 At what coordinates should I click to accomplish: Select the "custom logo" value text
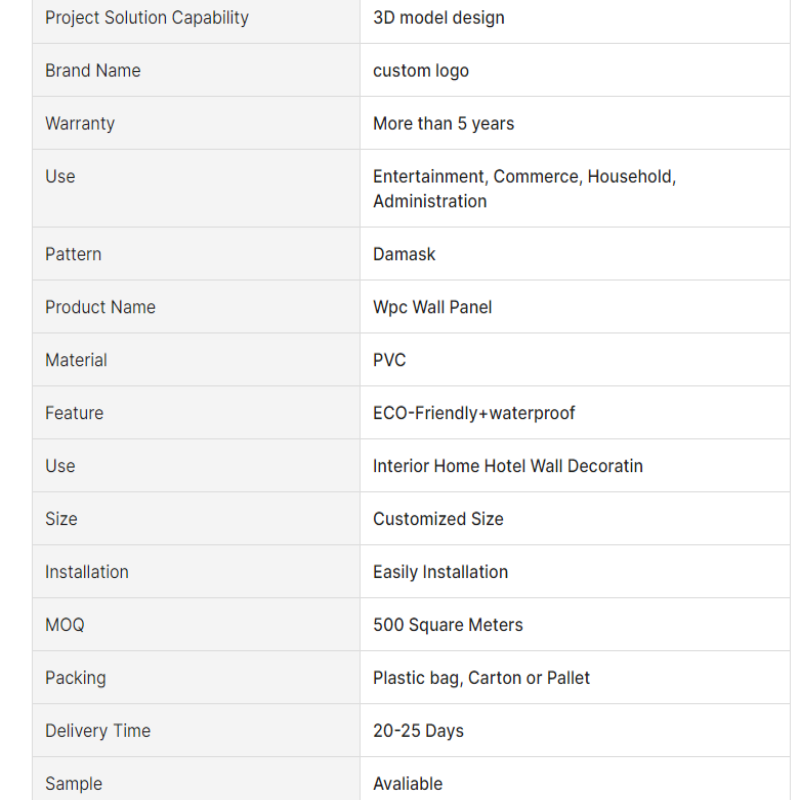point(421,71)
